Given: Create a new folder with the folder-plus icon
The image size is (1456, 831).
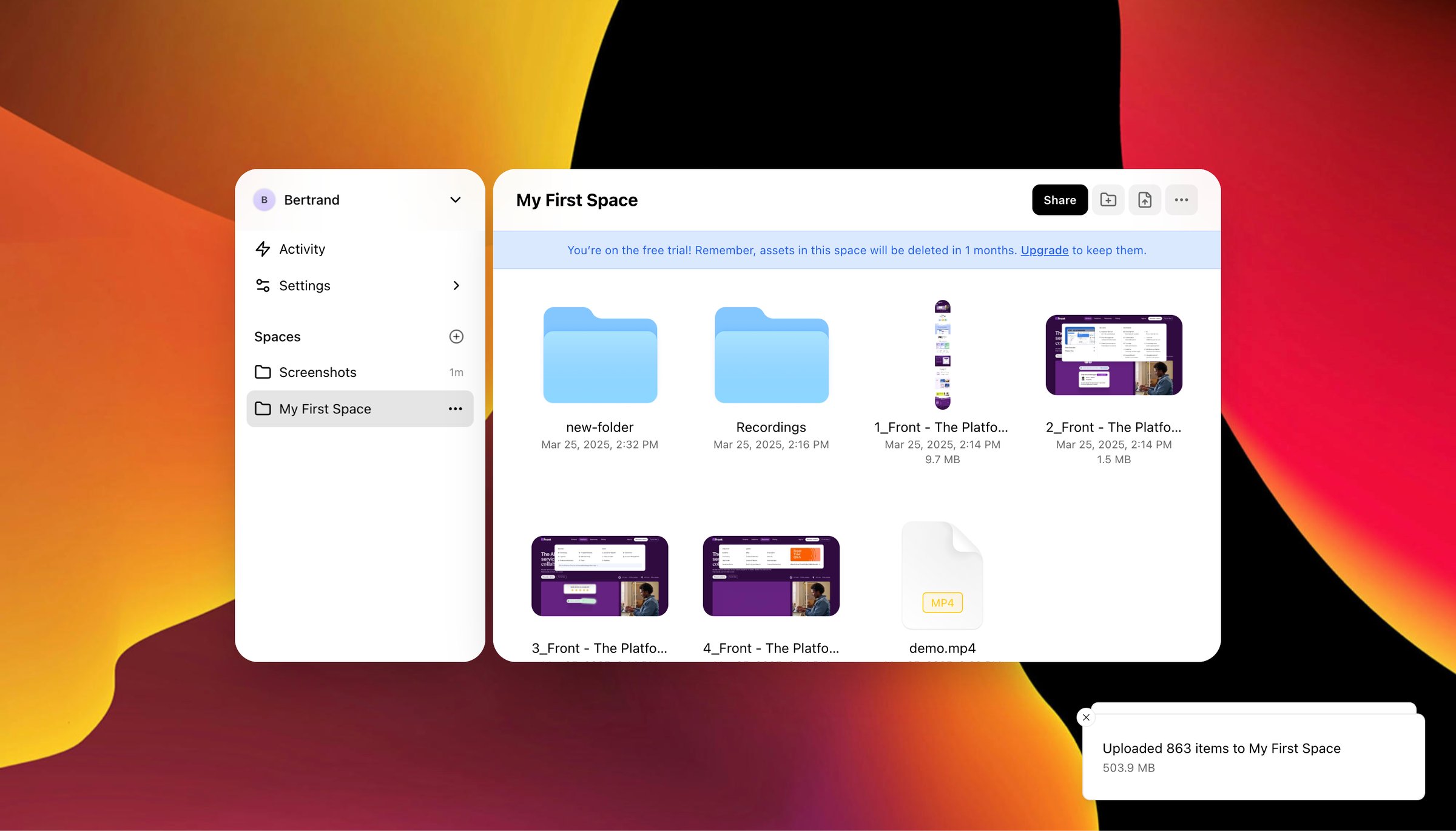Looking at the screenshot, I should point(1108,200).
